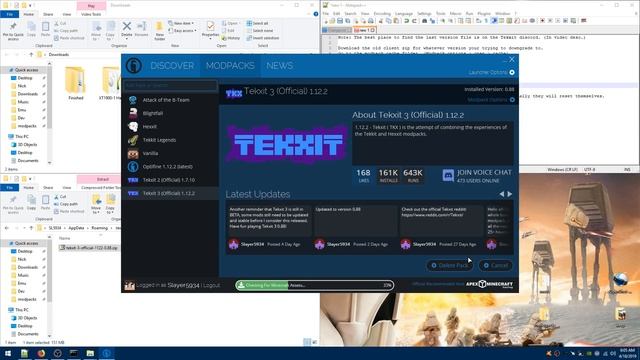This screenshot has height=360, width=640.
Task: Open Copy to dropdown in Downloads Explorer
Action: pyautogui.click(x=111, y=31)
